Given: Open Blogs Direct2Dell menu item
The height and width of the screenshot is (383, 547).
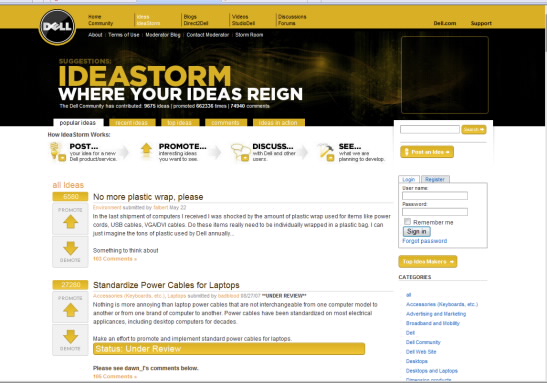Looking at the screenshot, I should coord(196,20).
